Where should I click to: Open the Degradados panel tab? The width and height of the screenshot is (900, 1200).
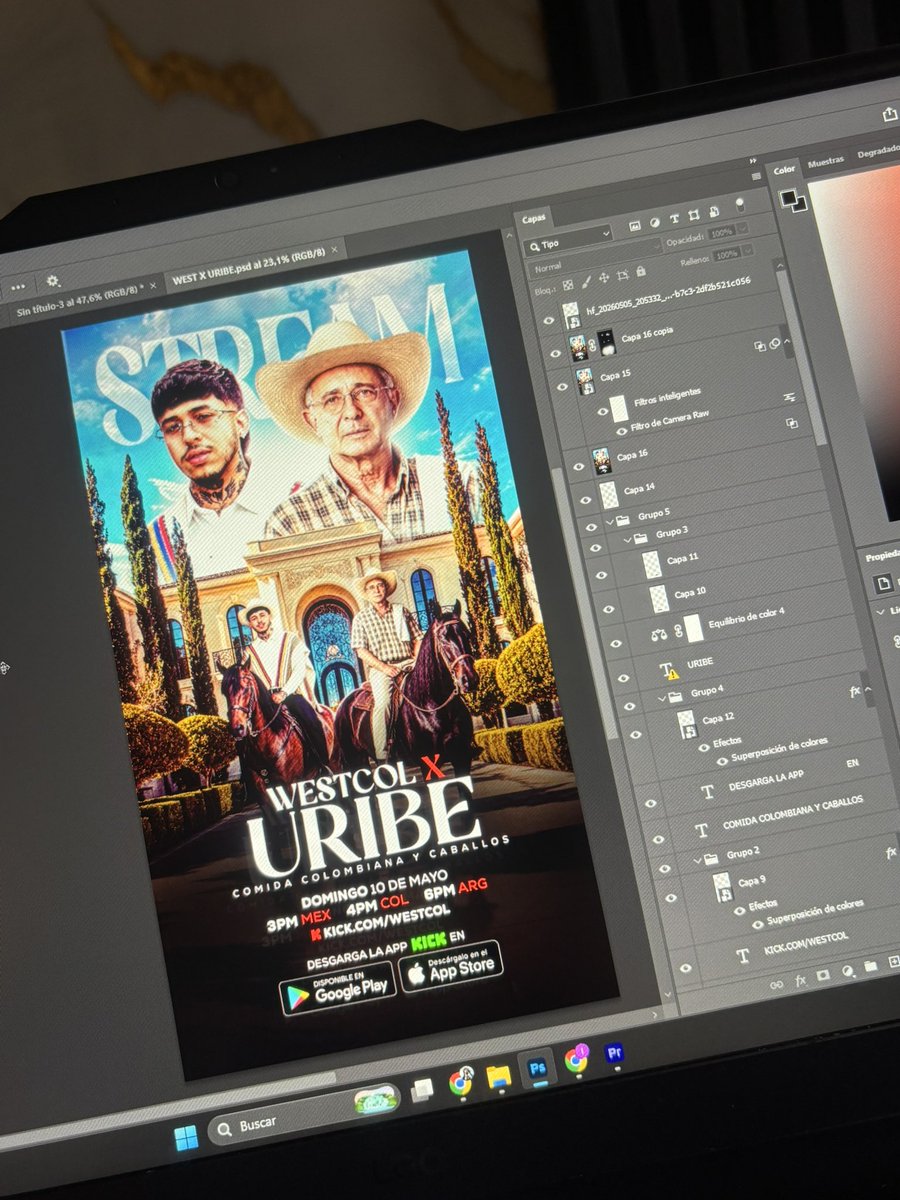(x=878, y=150)
